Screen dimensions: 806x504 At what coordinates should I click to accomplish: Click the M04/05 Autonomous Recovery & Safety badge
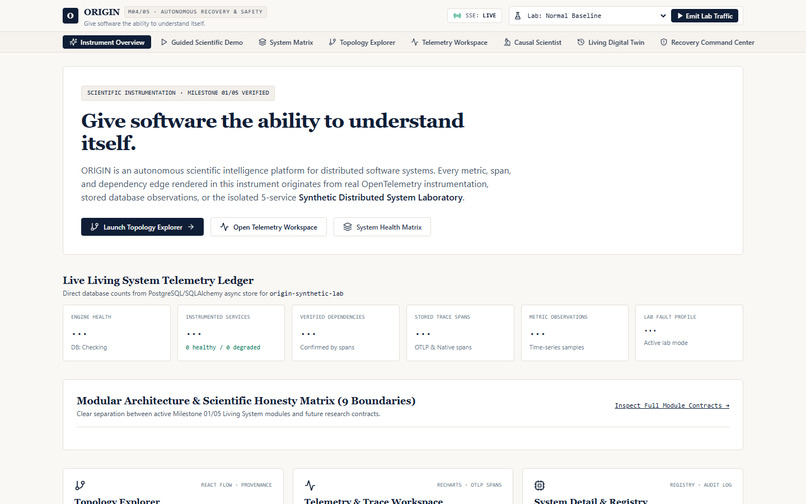tap(195, 11)
